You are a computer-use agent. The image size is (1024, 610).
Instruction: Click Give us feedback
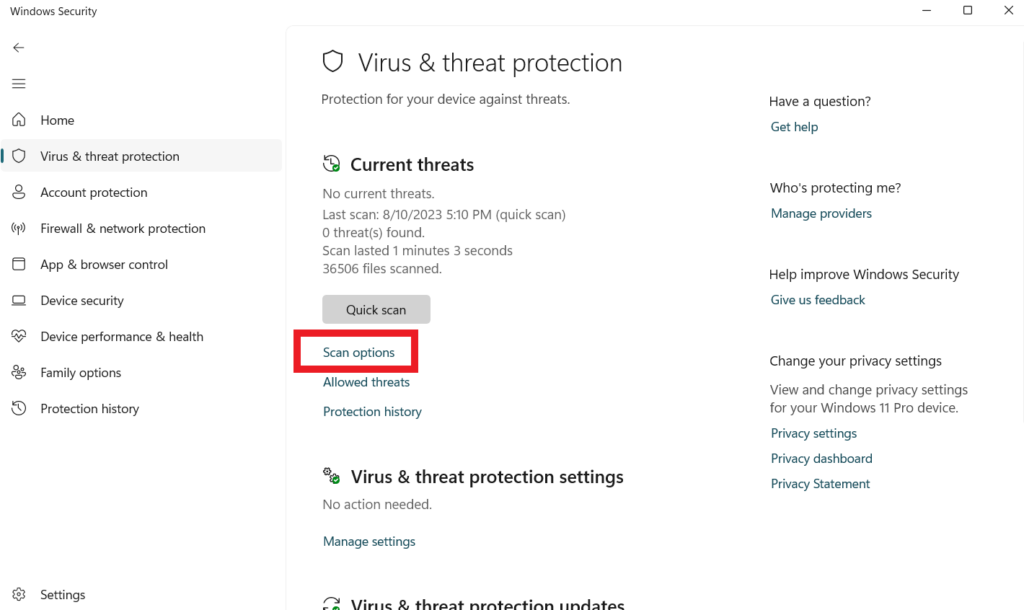tap(817, 299)
